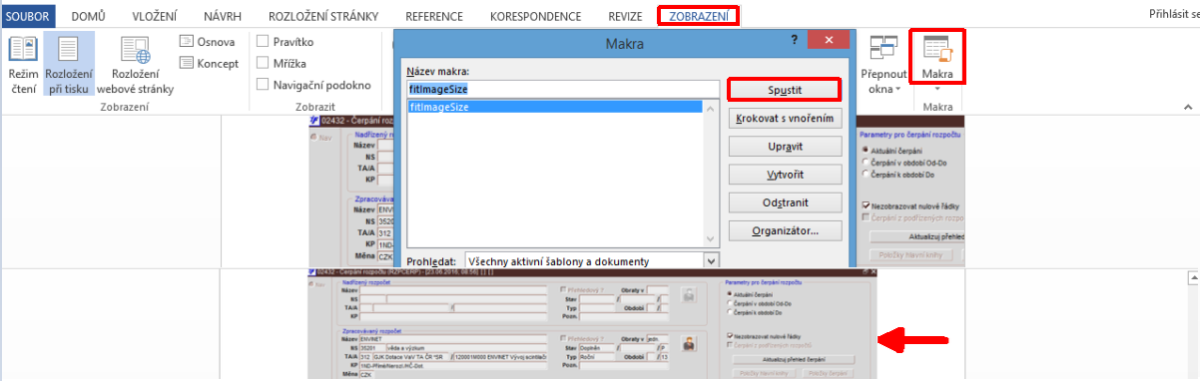
Task: Delete macro with Odstranit button
Action: pos(784,203)
